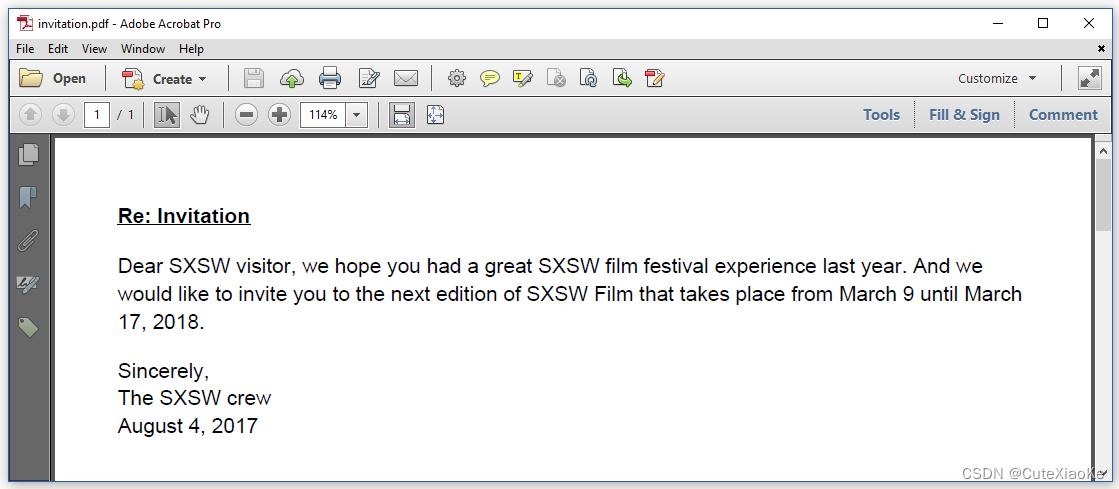Screen dimensions: 1119x489
Task: Switch to read mode full-screen icon
Action: pyautogui.click(x=1090, y=79)
